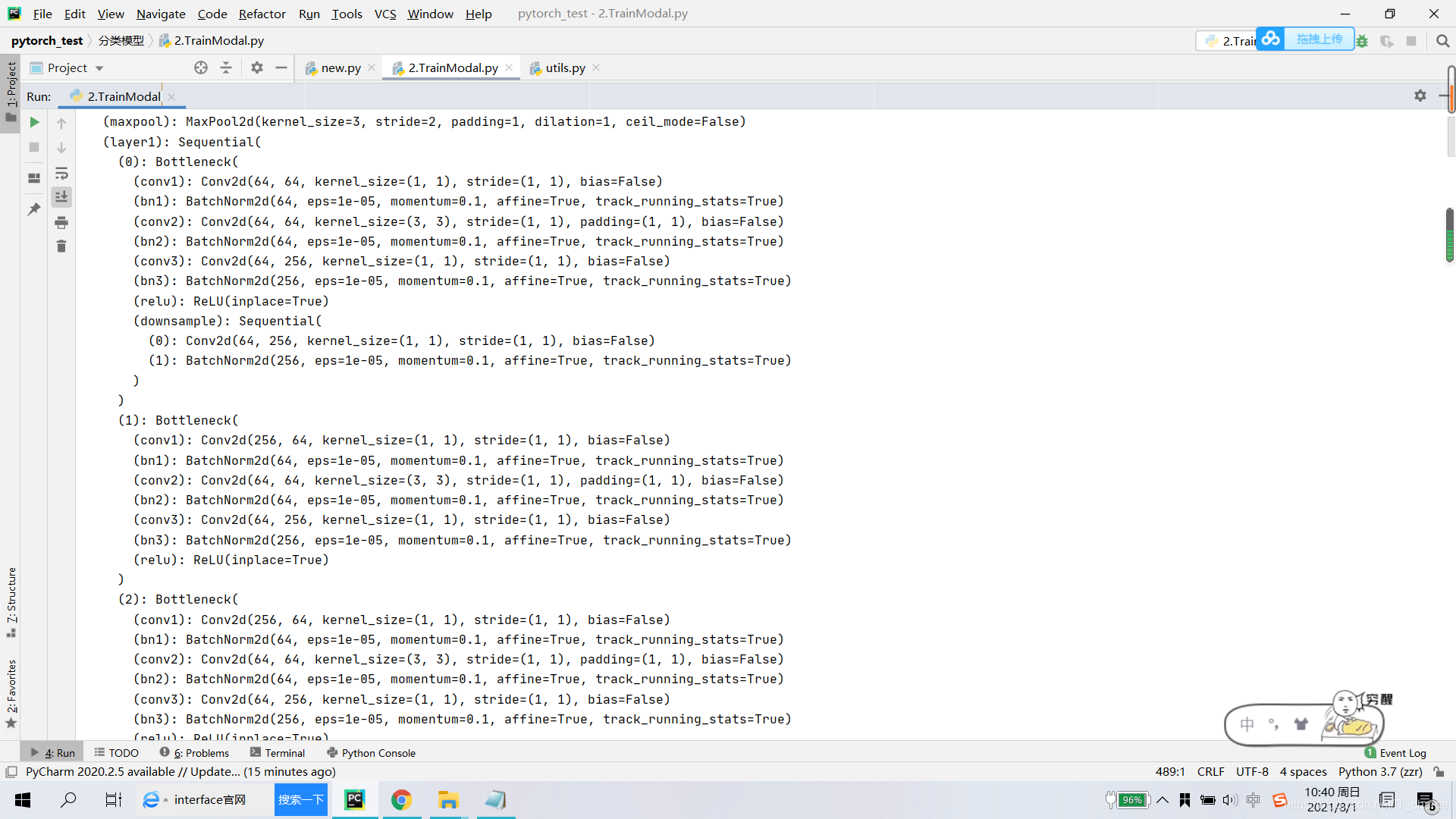Open the Project view dropdown

pos(99,68)
